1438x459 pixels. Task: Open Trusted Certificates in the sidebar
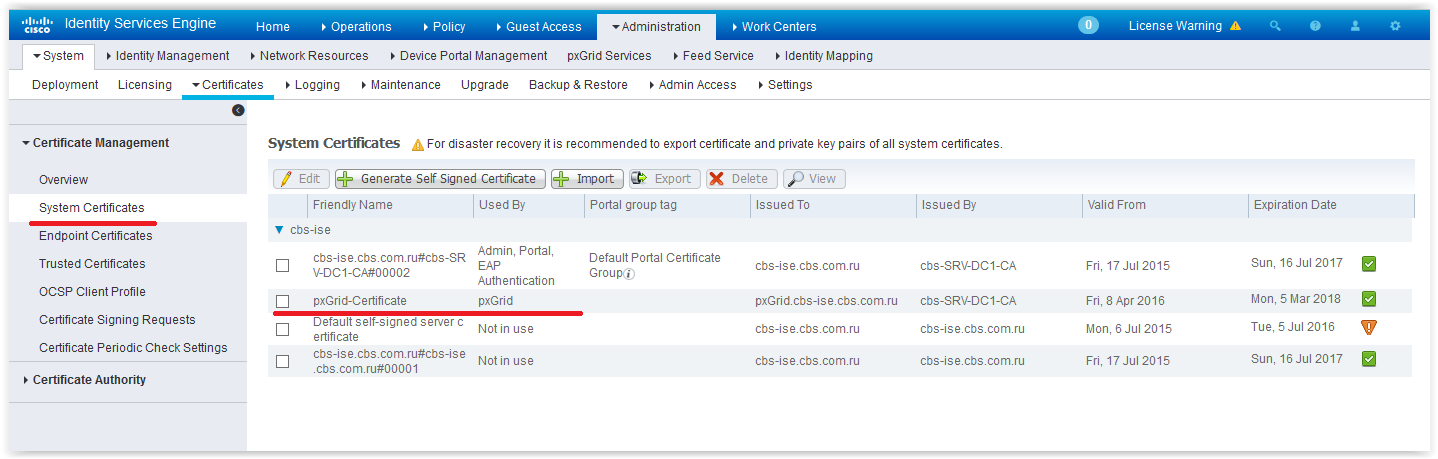(x=92, y=264)
